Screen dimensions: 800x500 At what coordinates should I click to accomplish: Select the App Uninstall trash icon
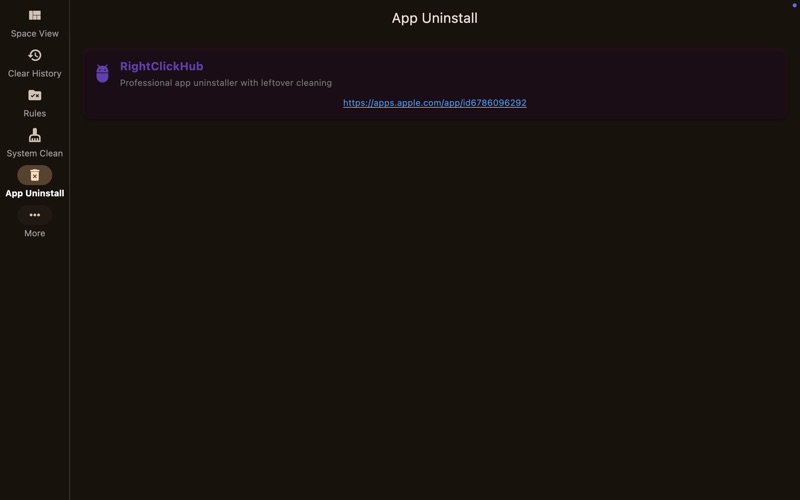click(35, 175)
